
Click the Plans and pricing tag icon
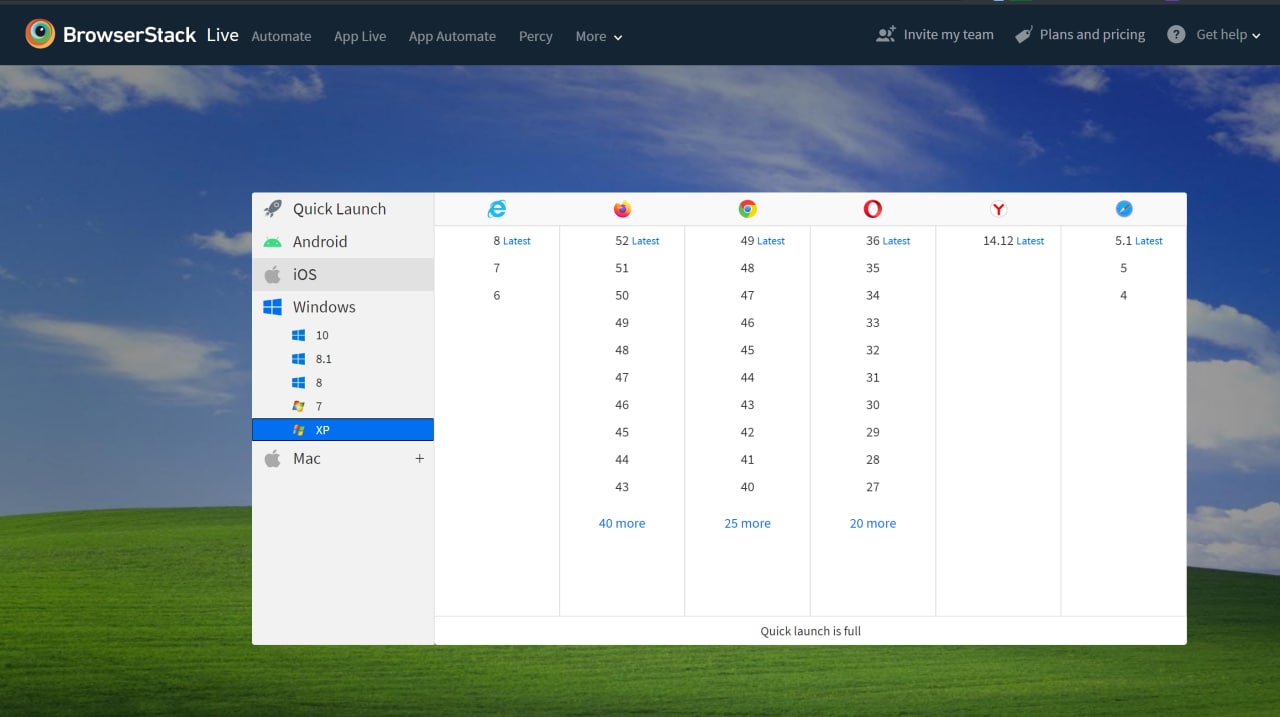coord(1023,34)
